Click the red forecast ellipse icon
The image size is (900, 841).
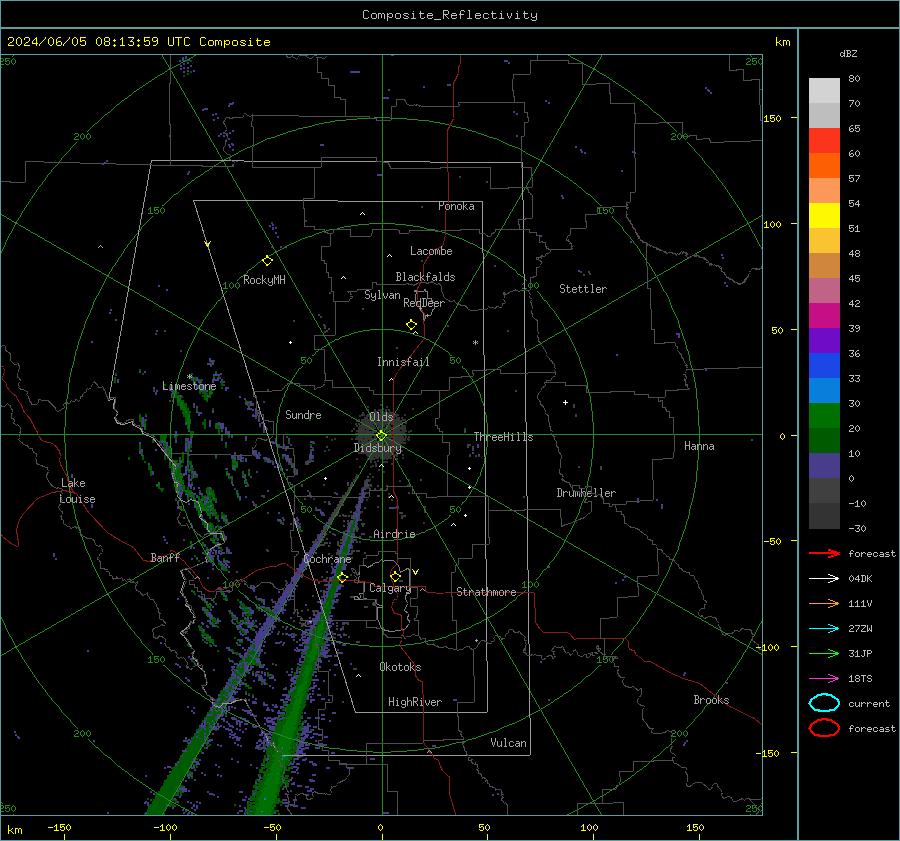824,728
